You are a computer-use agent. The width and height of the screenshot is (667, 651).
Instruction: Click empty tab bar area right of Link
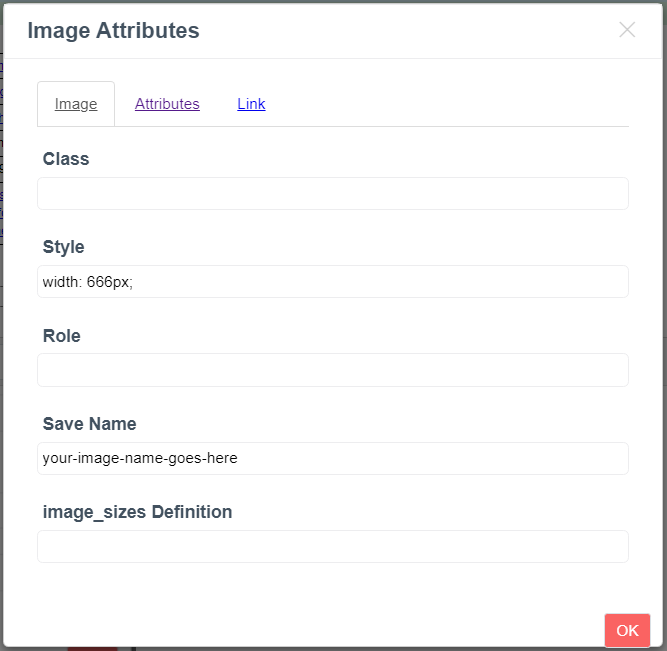(450, 104)
